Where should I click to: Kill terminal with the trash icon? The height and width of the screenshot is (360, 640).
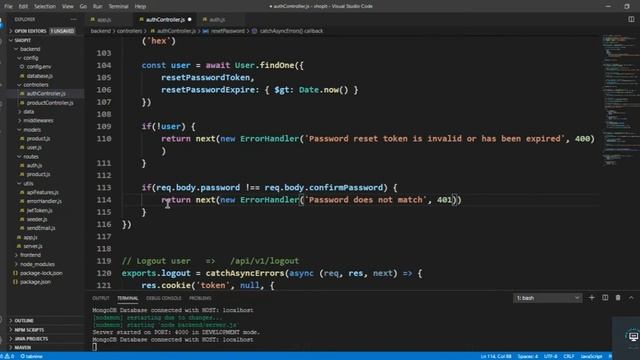(618, 298)
